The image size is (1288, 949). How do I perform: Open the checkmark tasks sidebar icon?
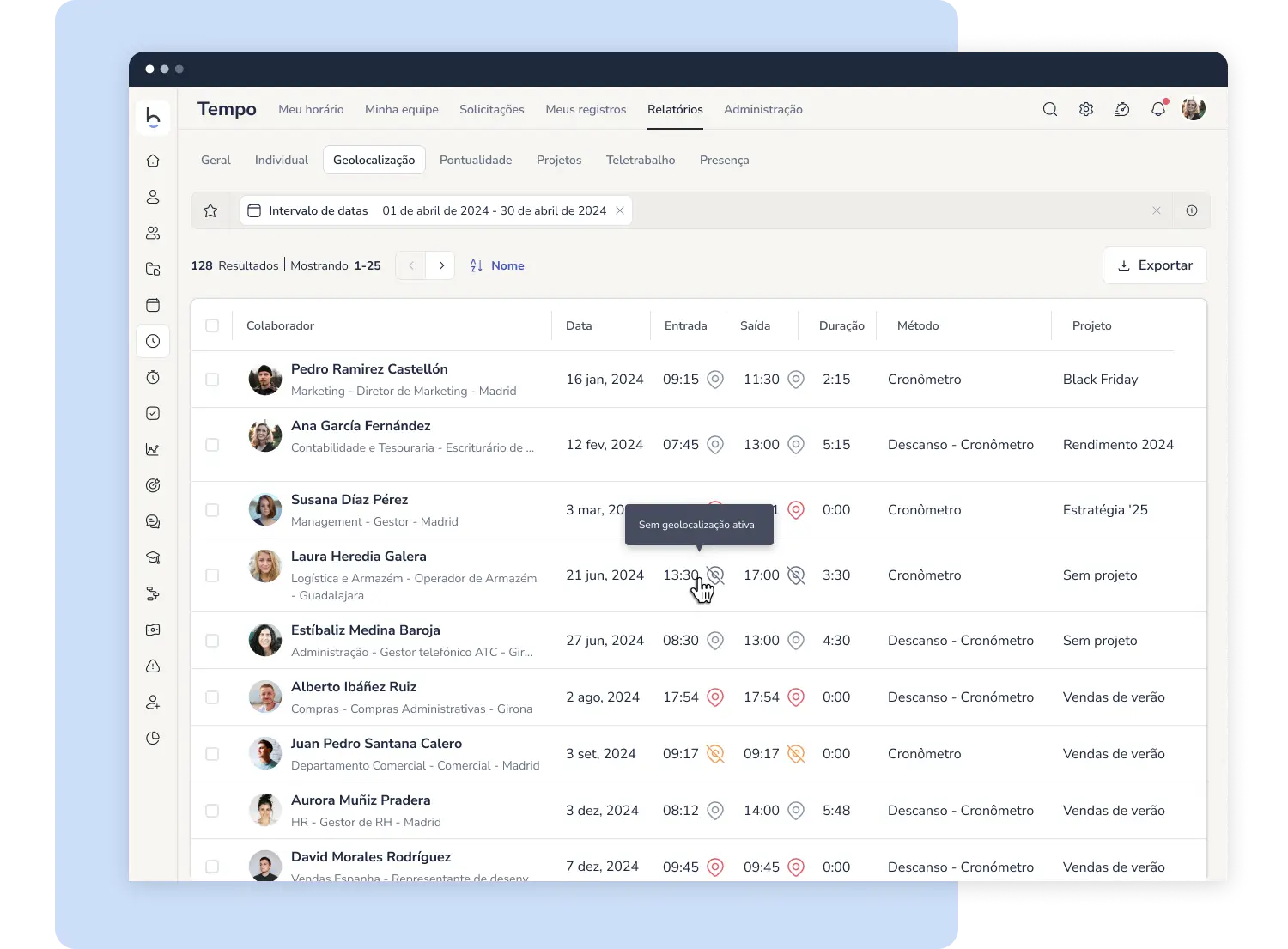pos(153,413)
